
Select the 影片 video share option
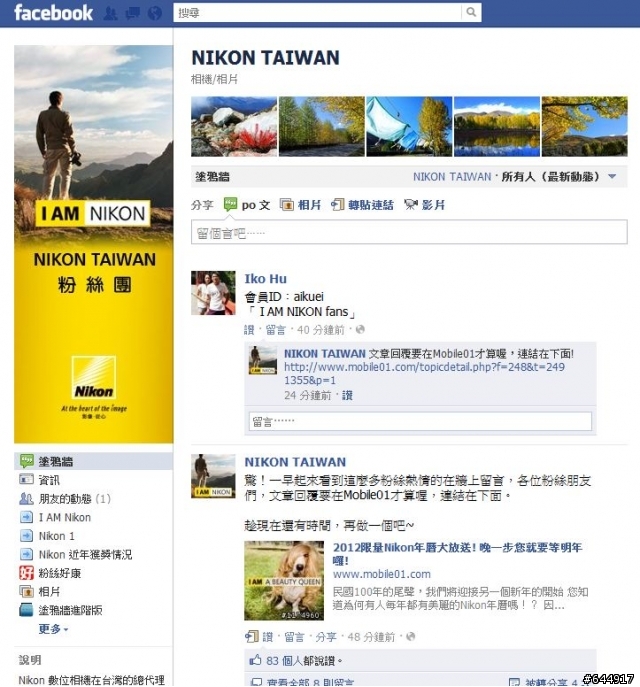click(x=424, y=205)
